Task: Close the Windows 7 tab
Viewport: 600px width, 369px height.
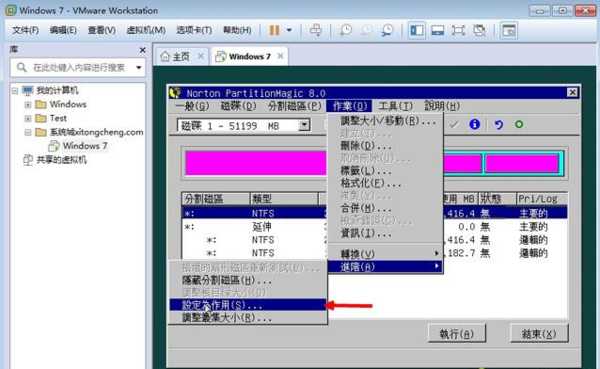Action: point(280,56)
